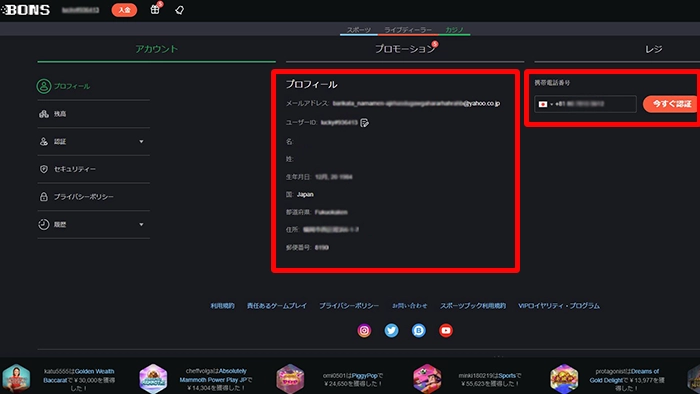Open お問い合わせ footer link

click(409, 306)
